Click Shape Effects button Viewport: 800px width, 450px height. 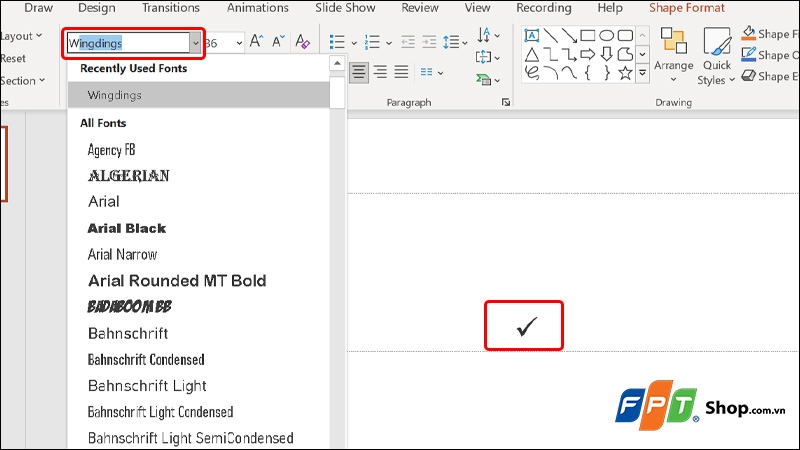tap(770, 76)
